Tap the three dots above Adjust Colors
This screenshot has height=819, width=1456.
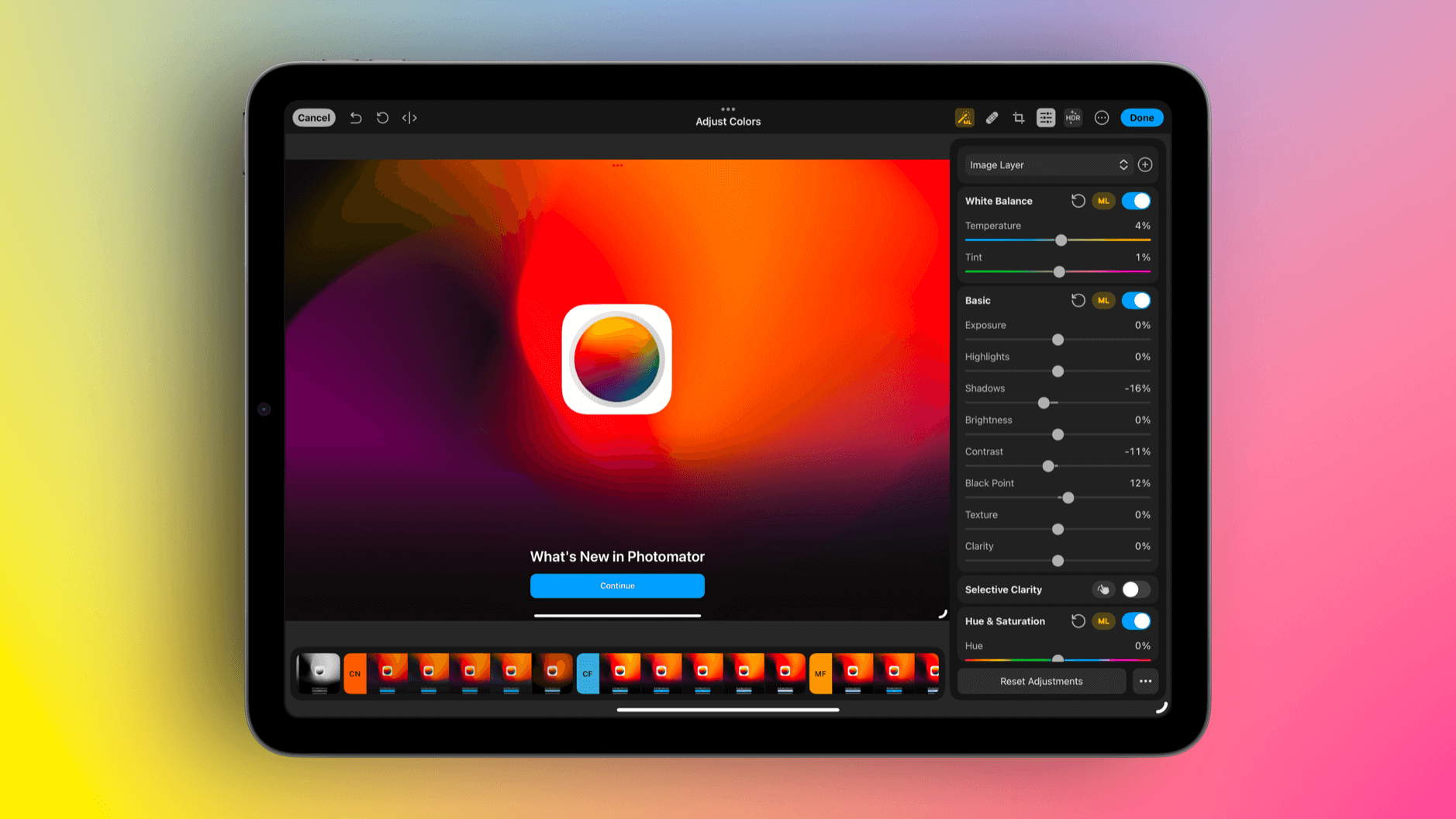[728, 109]
